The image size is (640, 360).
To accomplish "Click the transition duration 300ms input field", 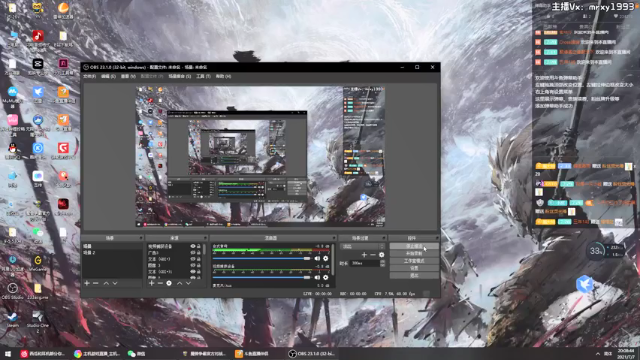I will (365, 264).
